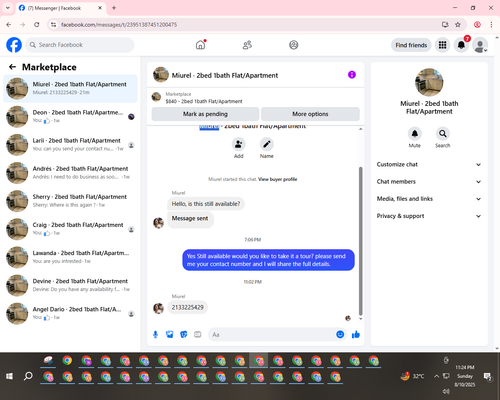Click Mark as pending button

205,114
